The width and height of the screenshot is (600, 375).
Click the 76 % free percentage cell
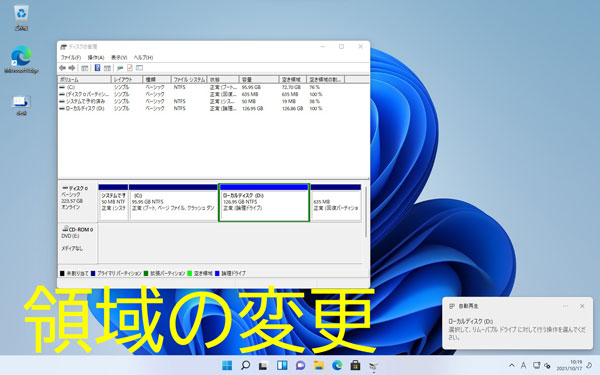point(314,87)
